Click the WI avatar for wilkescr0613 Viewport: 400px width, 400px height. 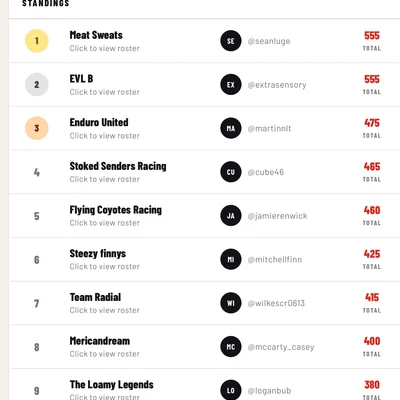(231, 303)
